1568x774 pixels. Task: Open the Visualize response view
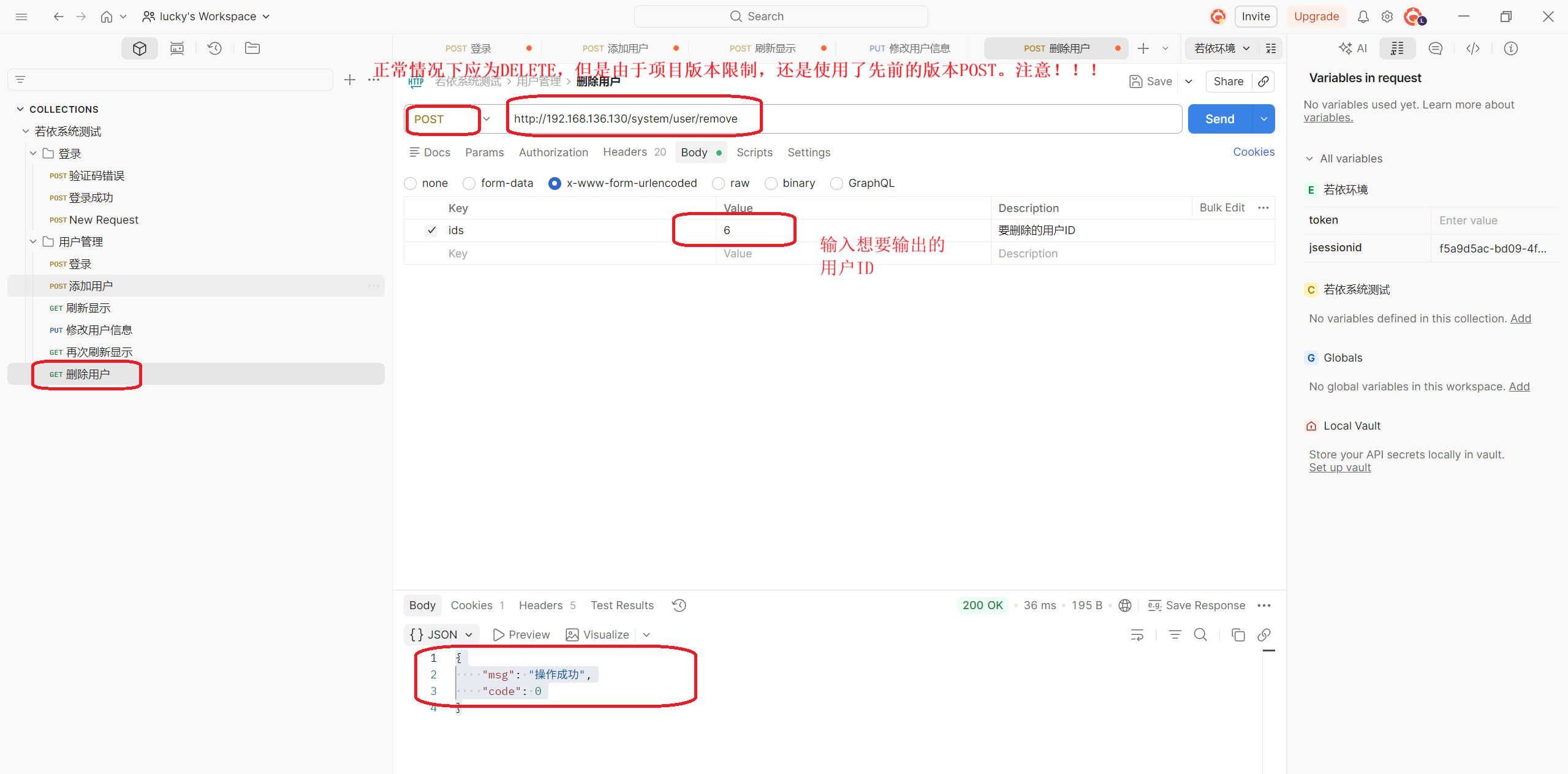pyautogui.click(x=597, y=635)
